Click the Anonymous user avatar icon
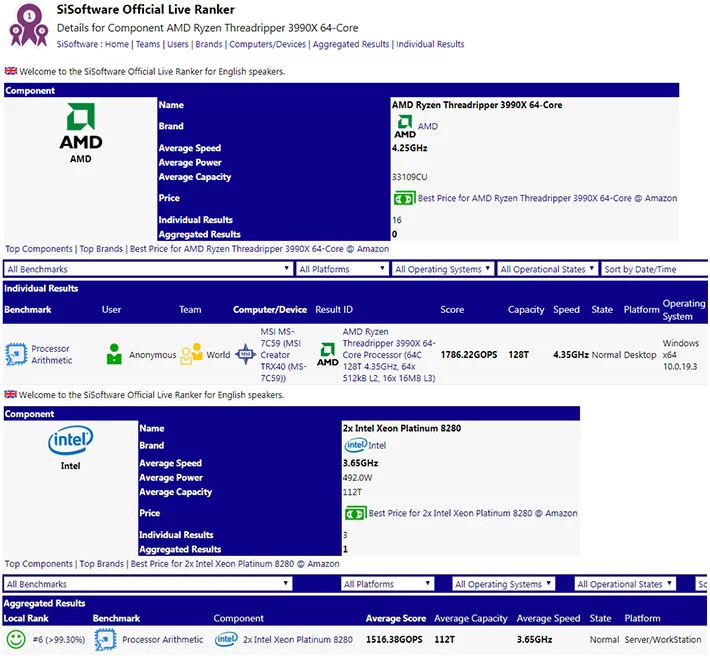The width and height of the screenshot is (710, 659). pyautogui.click(x=114, y=354)
